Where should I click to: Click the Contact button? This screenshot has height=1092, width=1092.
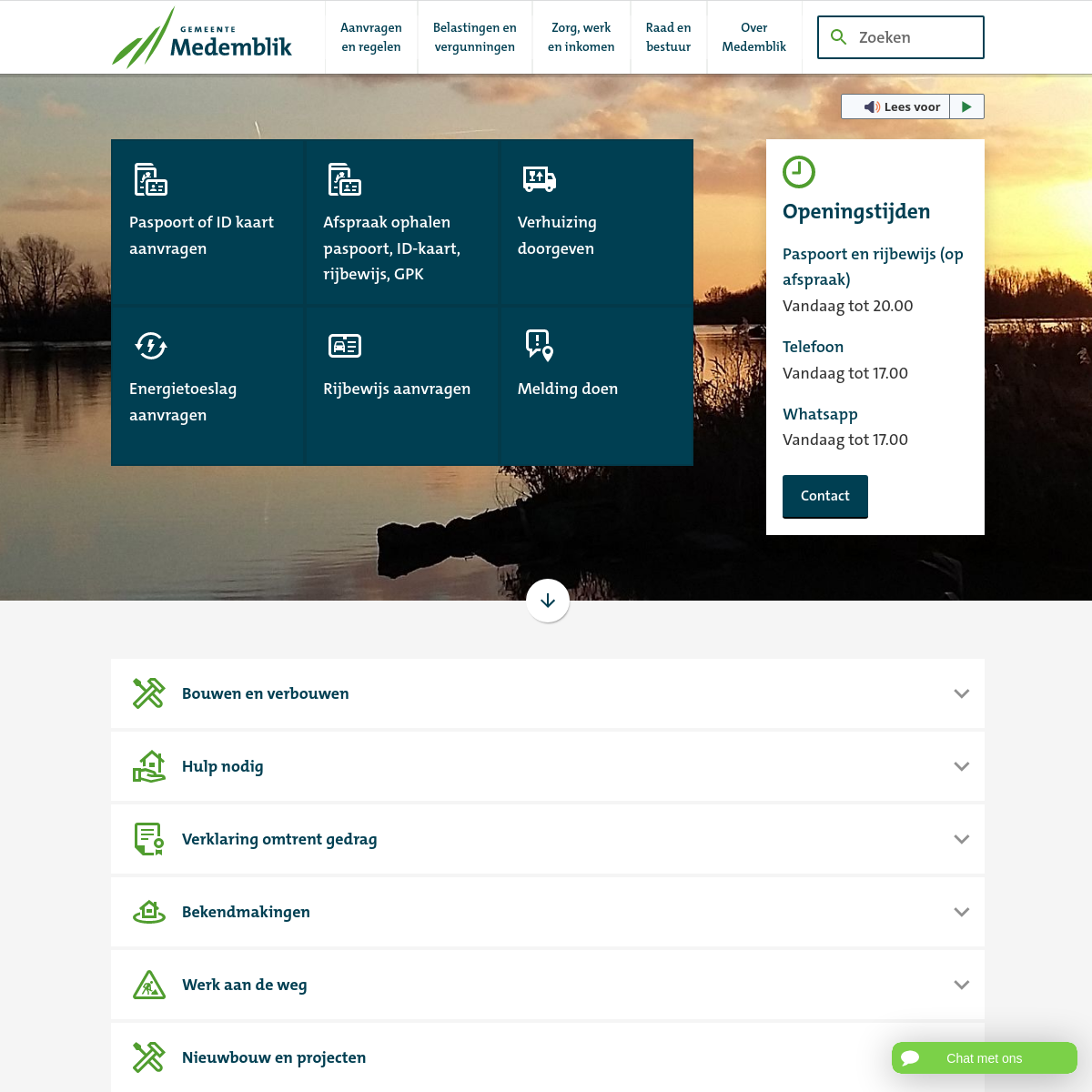pos(825,496)
